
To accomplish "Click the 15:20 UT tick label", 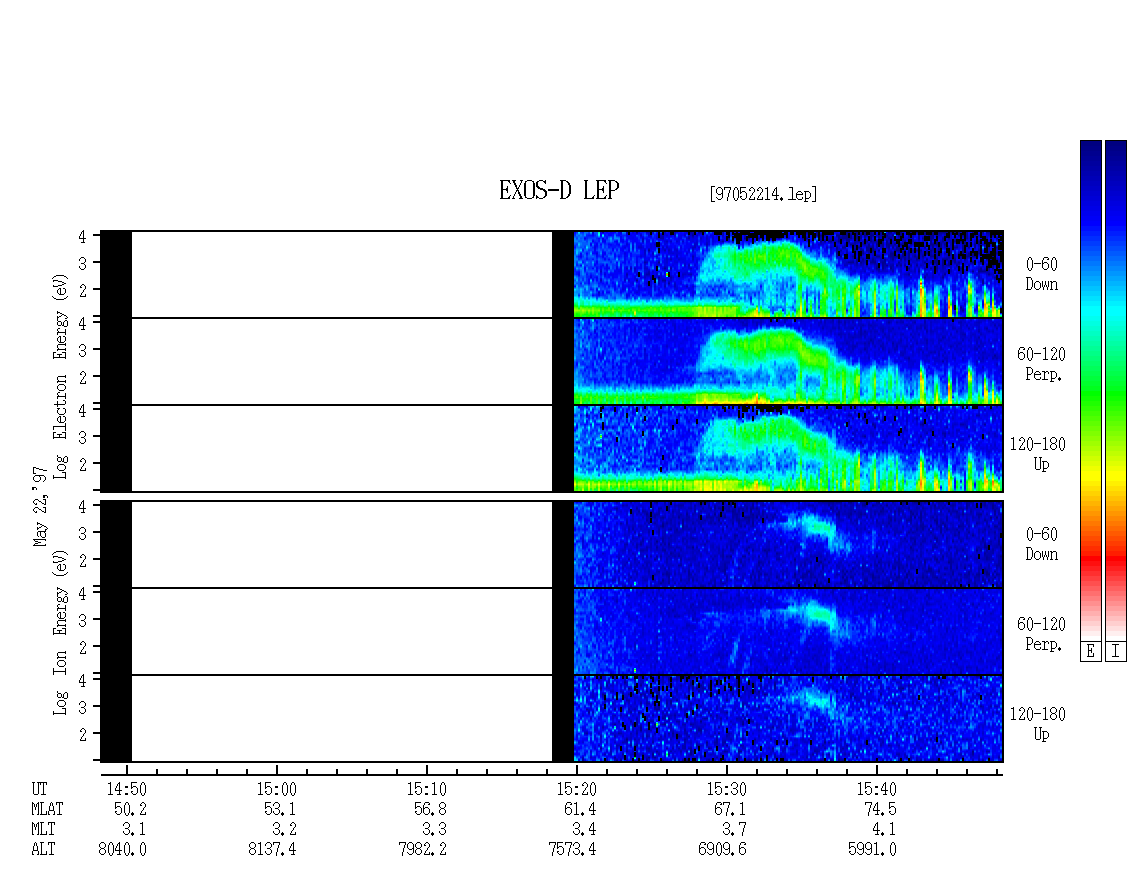I will click(577, 789).
